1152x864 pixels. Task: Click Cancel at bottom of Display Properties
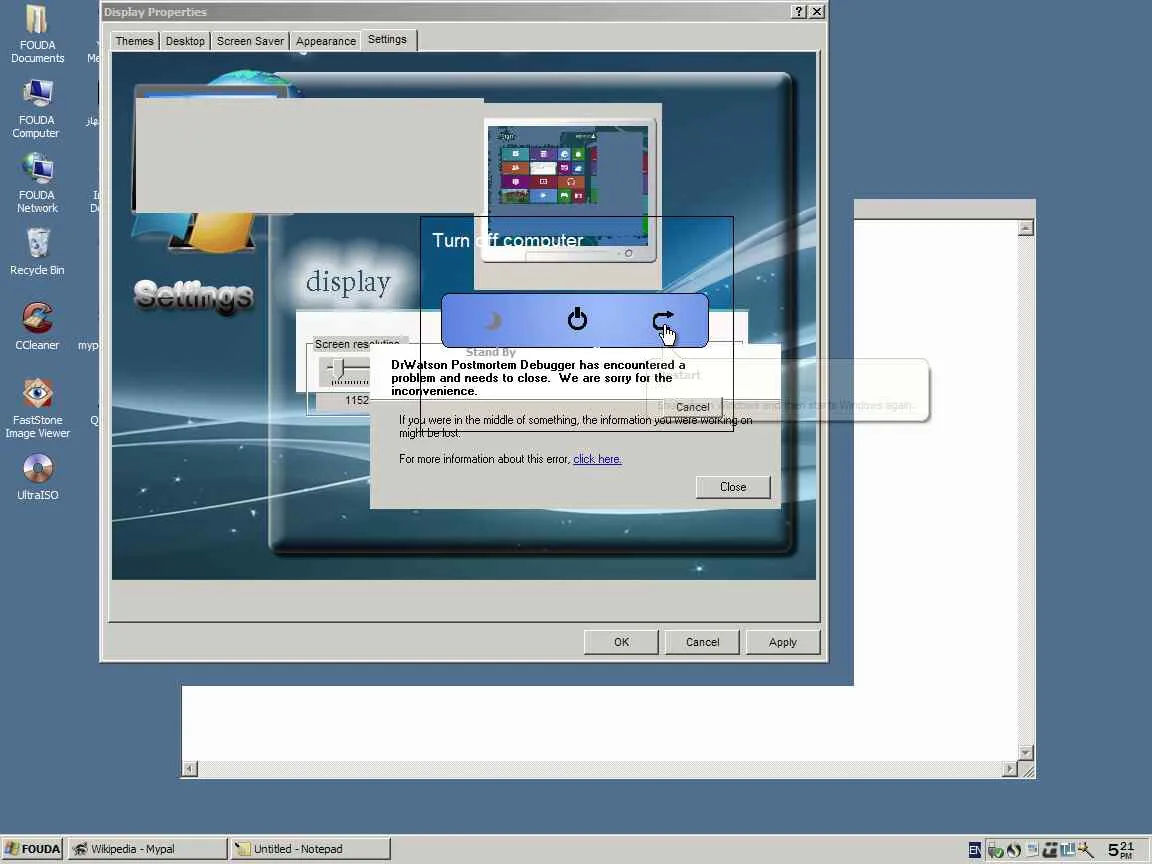click(702, 642)
